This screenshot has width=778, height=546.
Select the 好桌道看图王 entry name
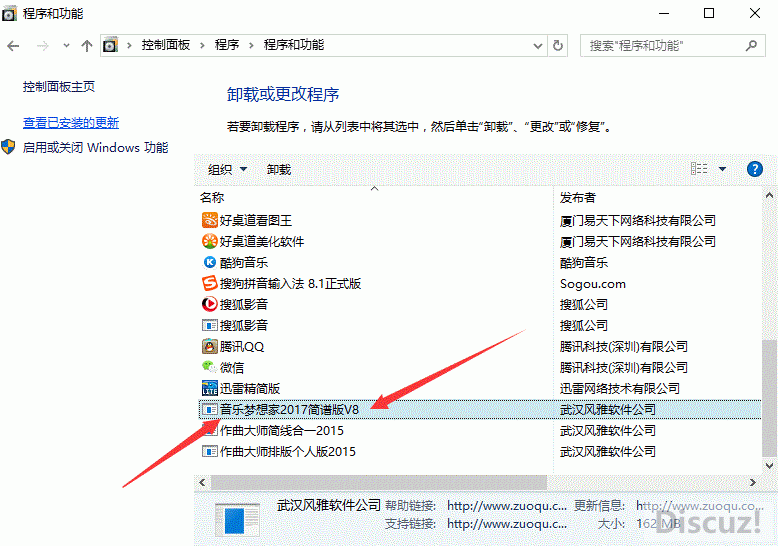point(256,220)
